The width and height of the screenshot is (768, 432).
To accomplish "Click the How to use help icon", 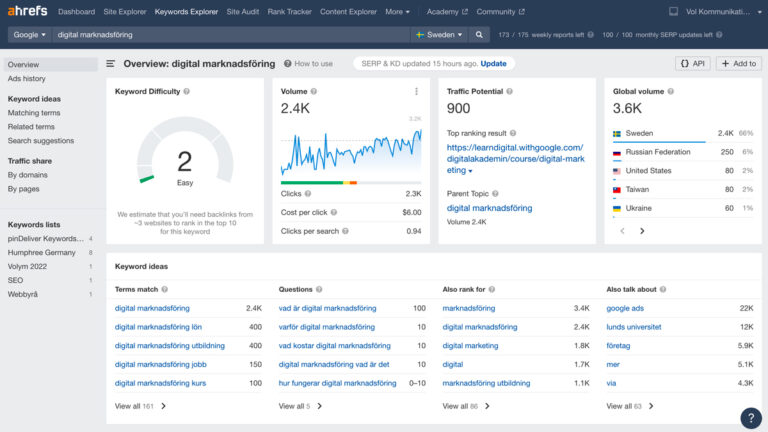I will pyautogui.click(x=288, y=64).
